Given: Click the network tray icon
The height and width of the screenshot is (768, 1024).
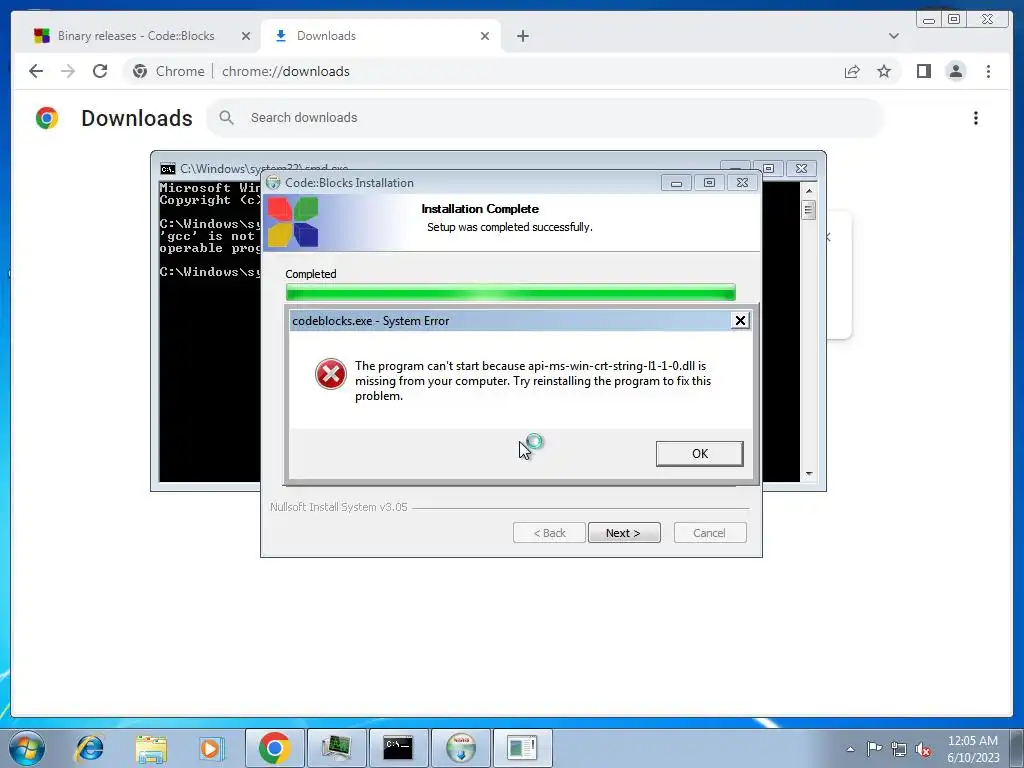Looking at the screenshot, I should click(899, 749).
